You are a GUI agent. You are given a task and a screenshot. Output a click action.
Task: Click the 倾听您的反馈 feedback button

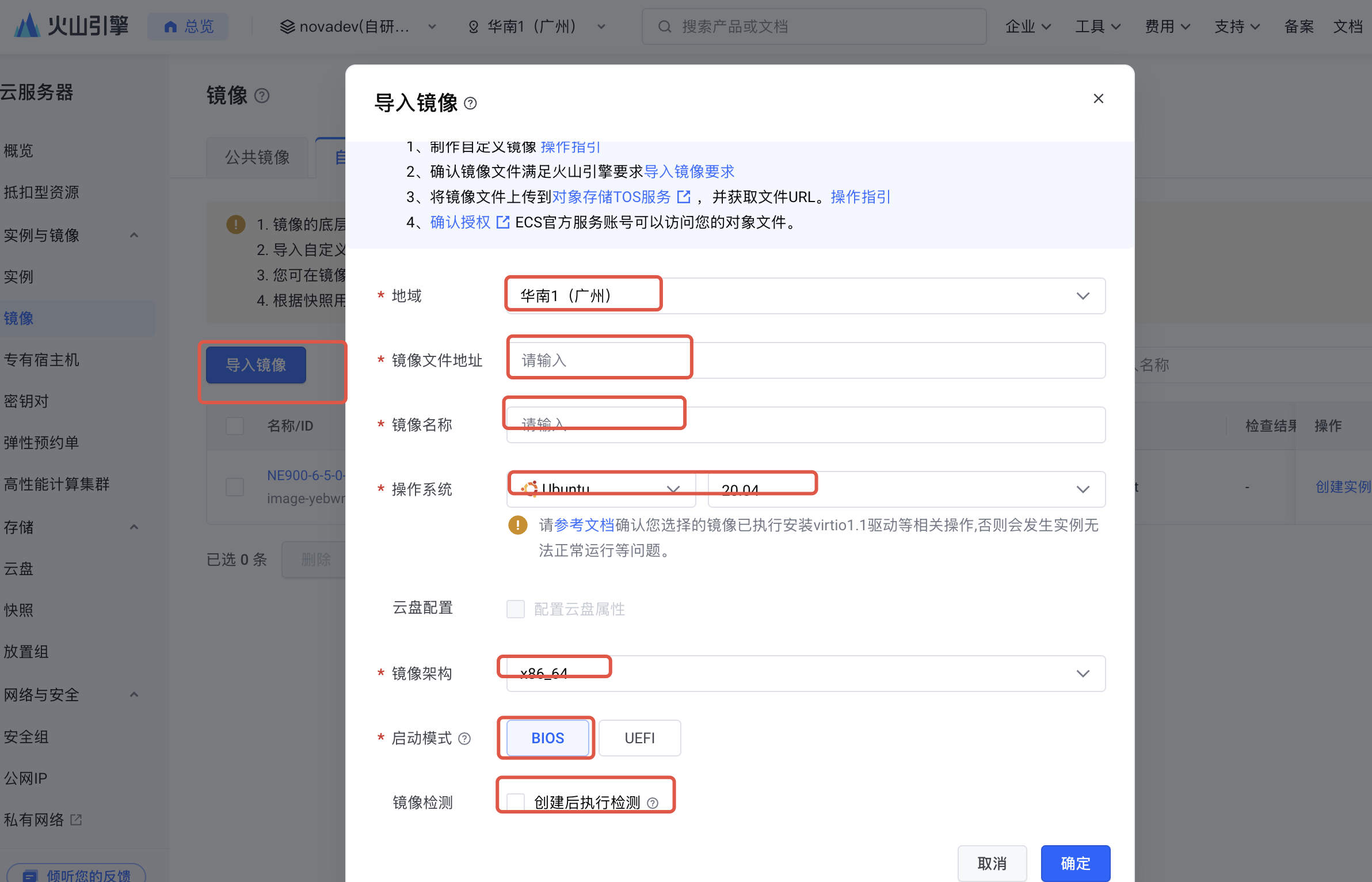[77, 874]
